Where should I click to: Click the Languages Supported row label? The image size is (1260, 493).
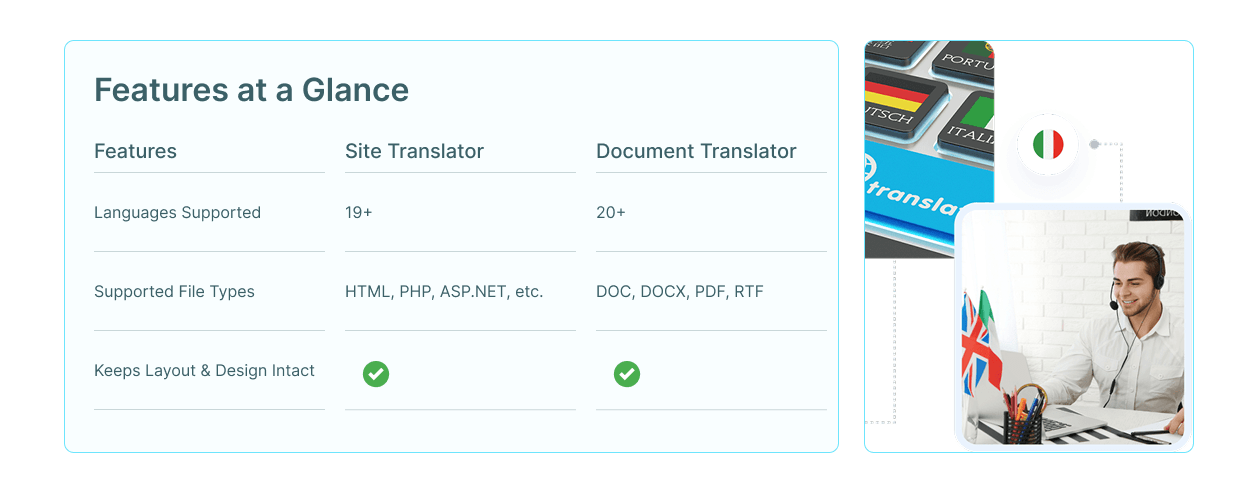coord(177,213)
